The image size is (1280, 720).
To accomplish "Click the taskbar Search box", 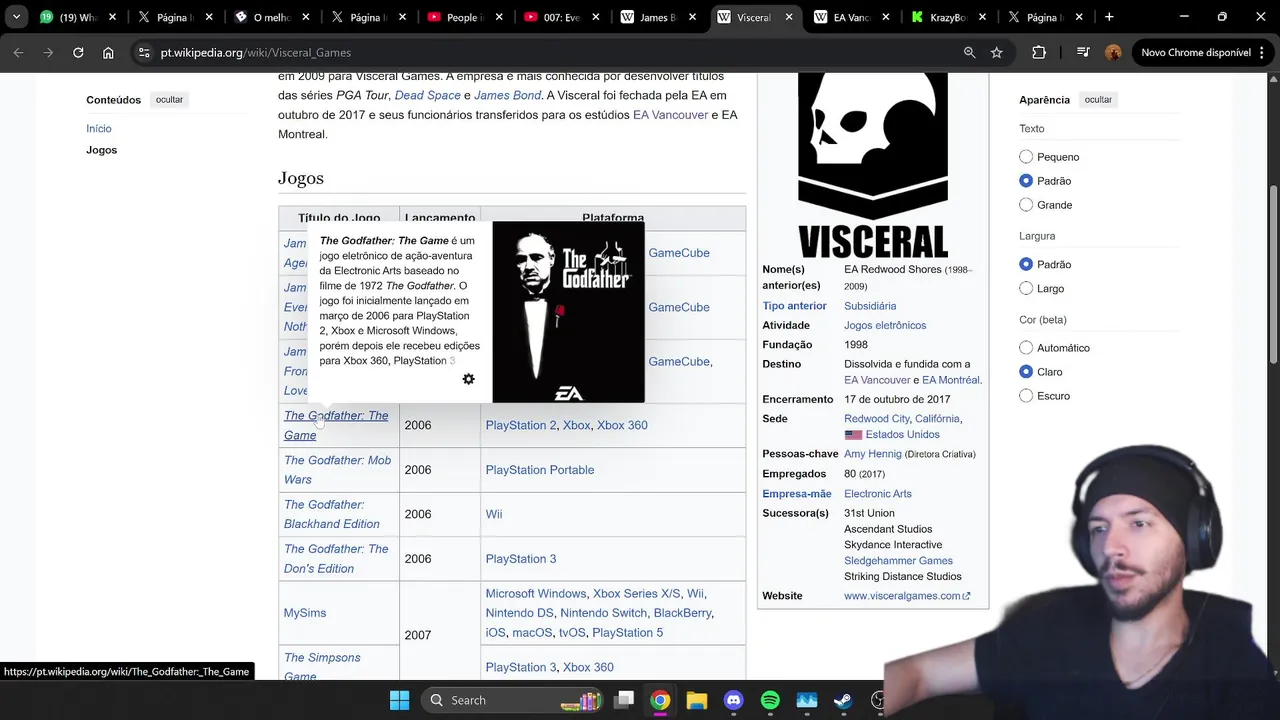I will pos(512,700).
